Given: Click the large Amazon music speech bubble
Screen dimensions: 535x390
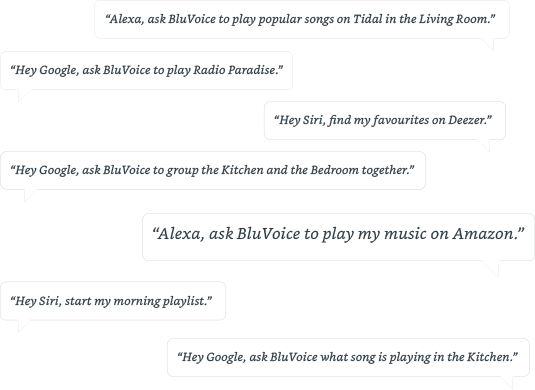Looking at the screenshot, I should (x=338, y=237).
